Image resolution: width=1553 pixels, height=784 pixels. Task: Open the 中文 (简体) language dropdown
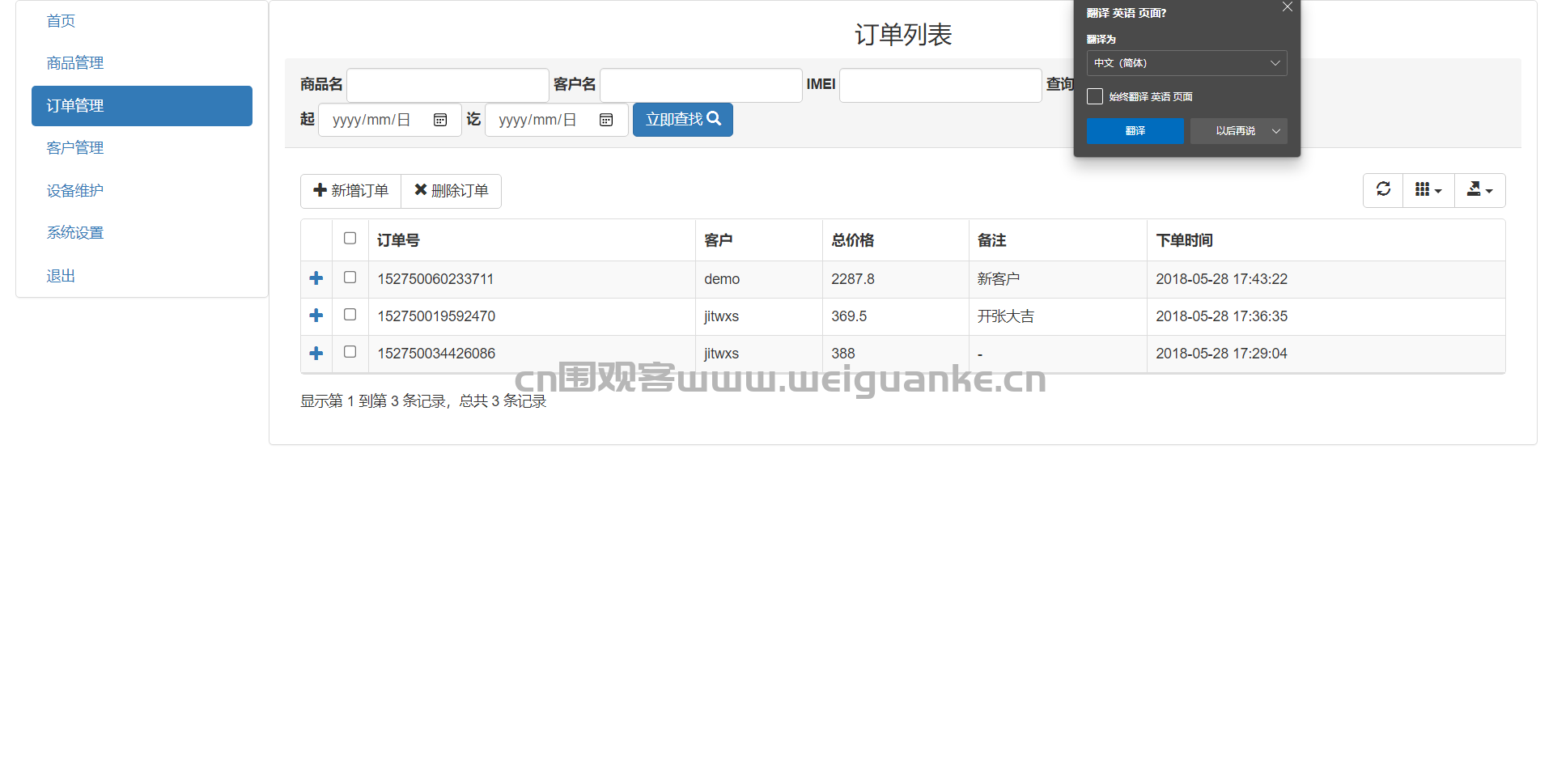coord(1186,63)
